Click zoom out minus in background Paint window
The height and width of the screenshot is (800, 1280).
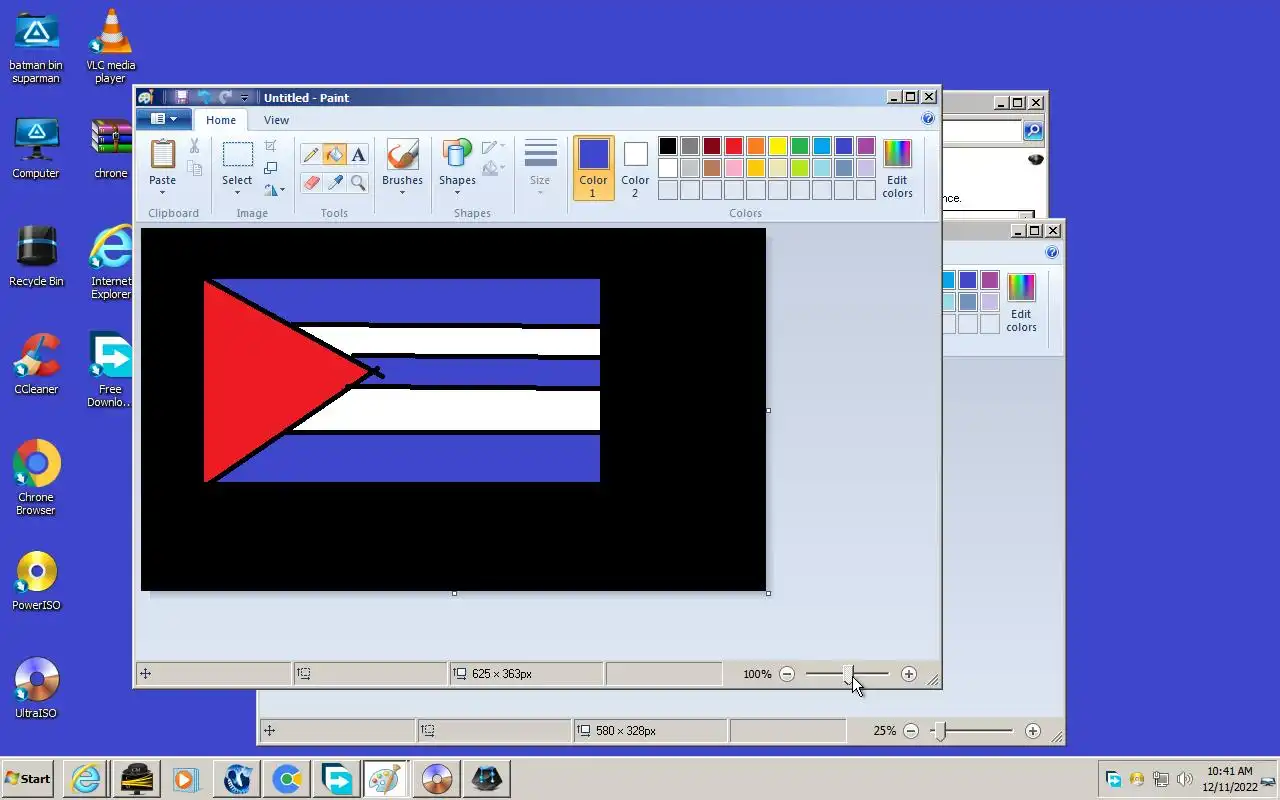coord(911,731)
